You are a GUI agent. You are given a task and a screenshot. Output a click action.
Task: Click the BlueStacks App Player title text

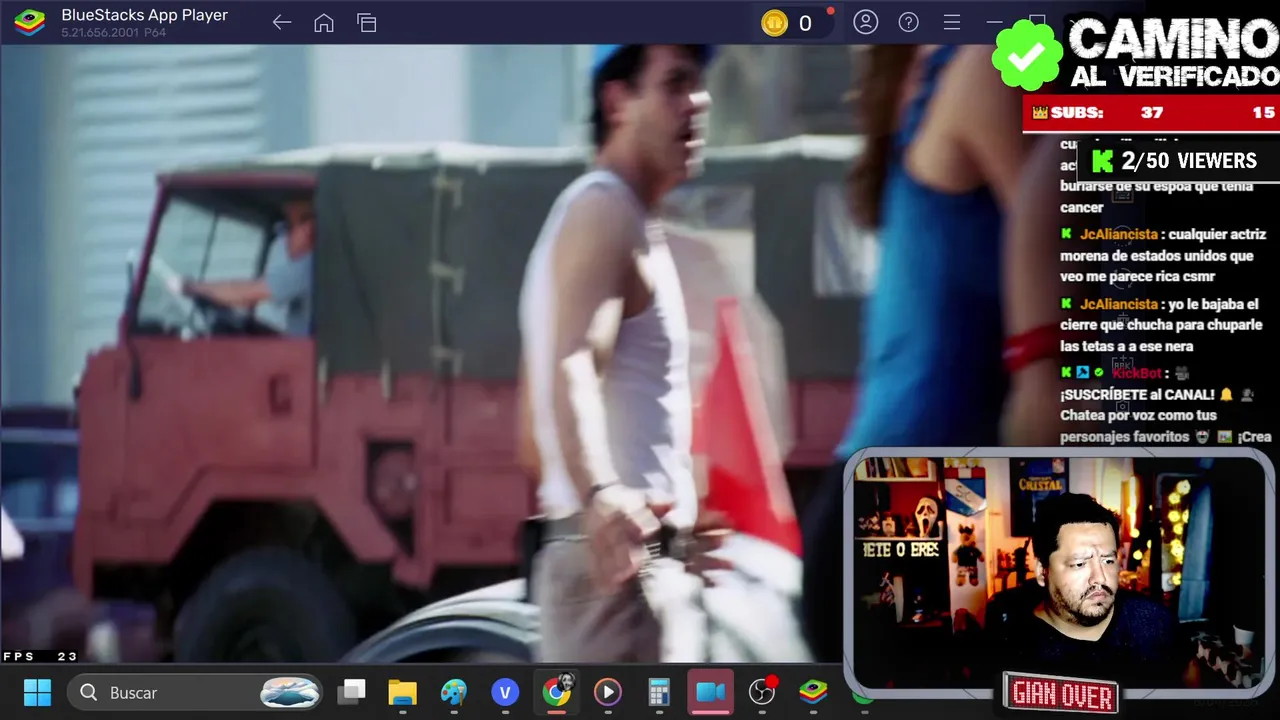pyautogui.click(x=145, y=15)
